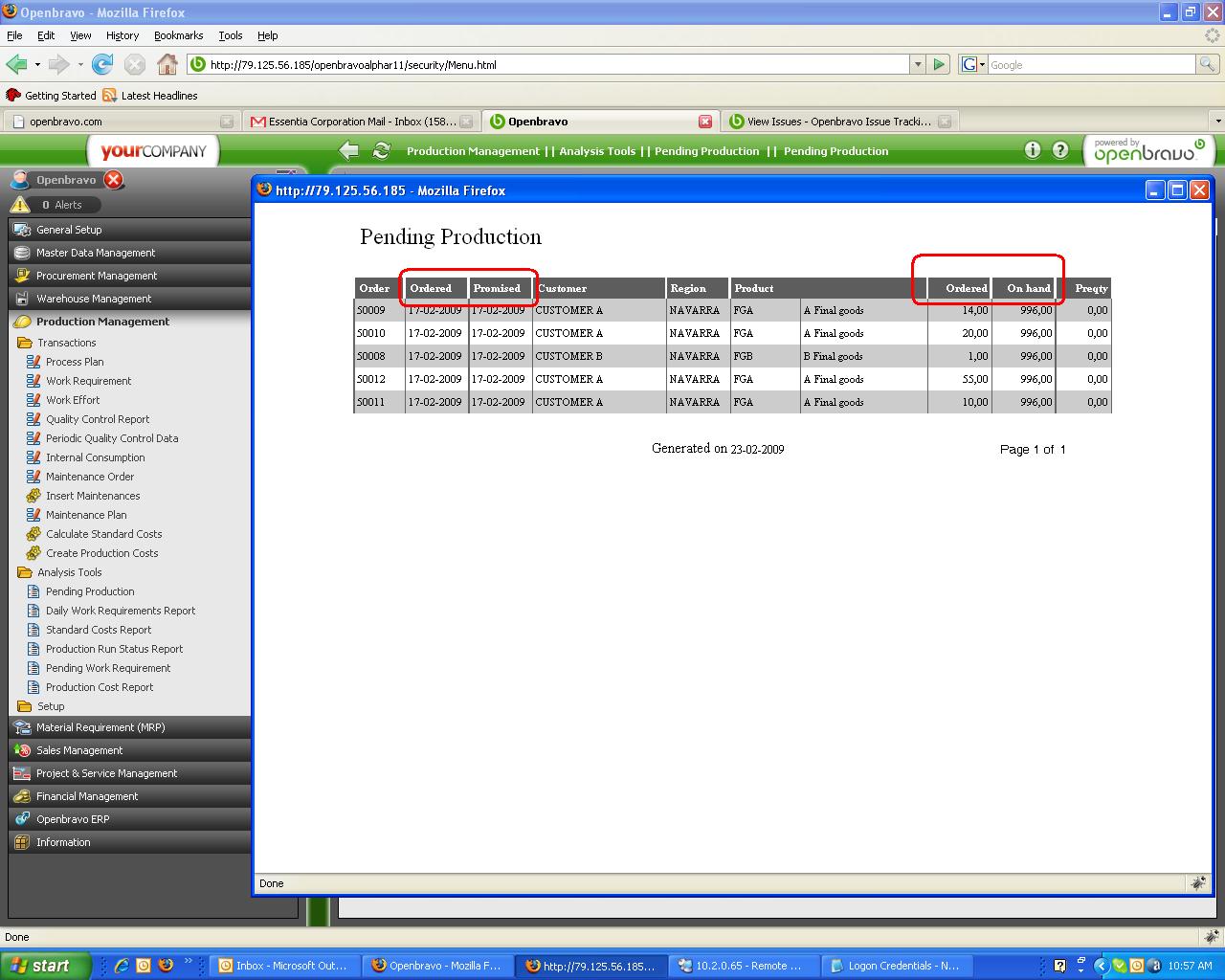This screenshot has height=980, width=1225.
Task: Click the Sales Management module icon
Action: [21, 750]
